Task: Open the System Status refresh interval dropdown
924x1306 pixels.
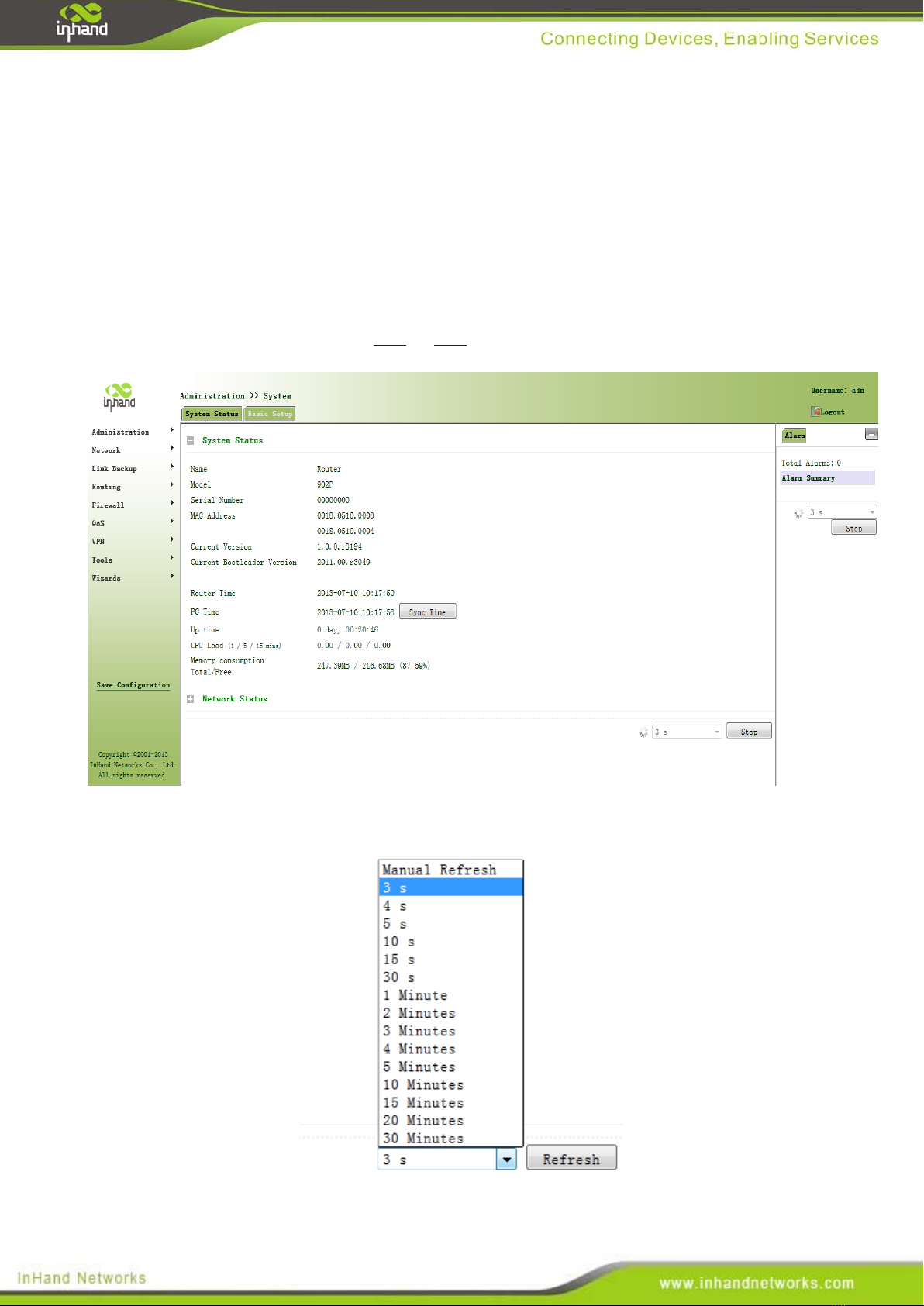Action: coord(688,732)
